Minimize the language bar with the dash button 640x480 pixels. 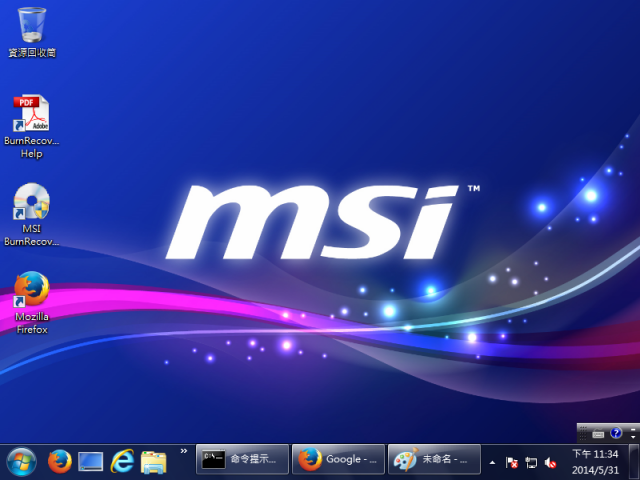click(633, 429)
